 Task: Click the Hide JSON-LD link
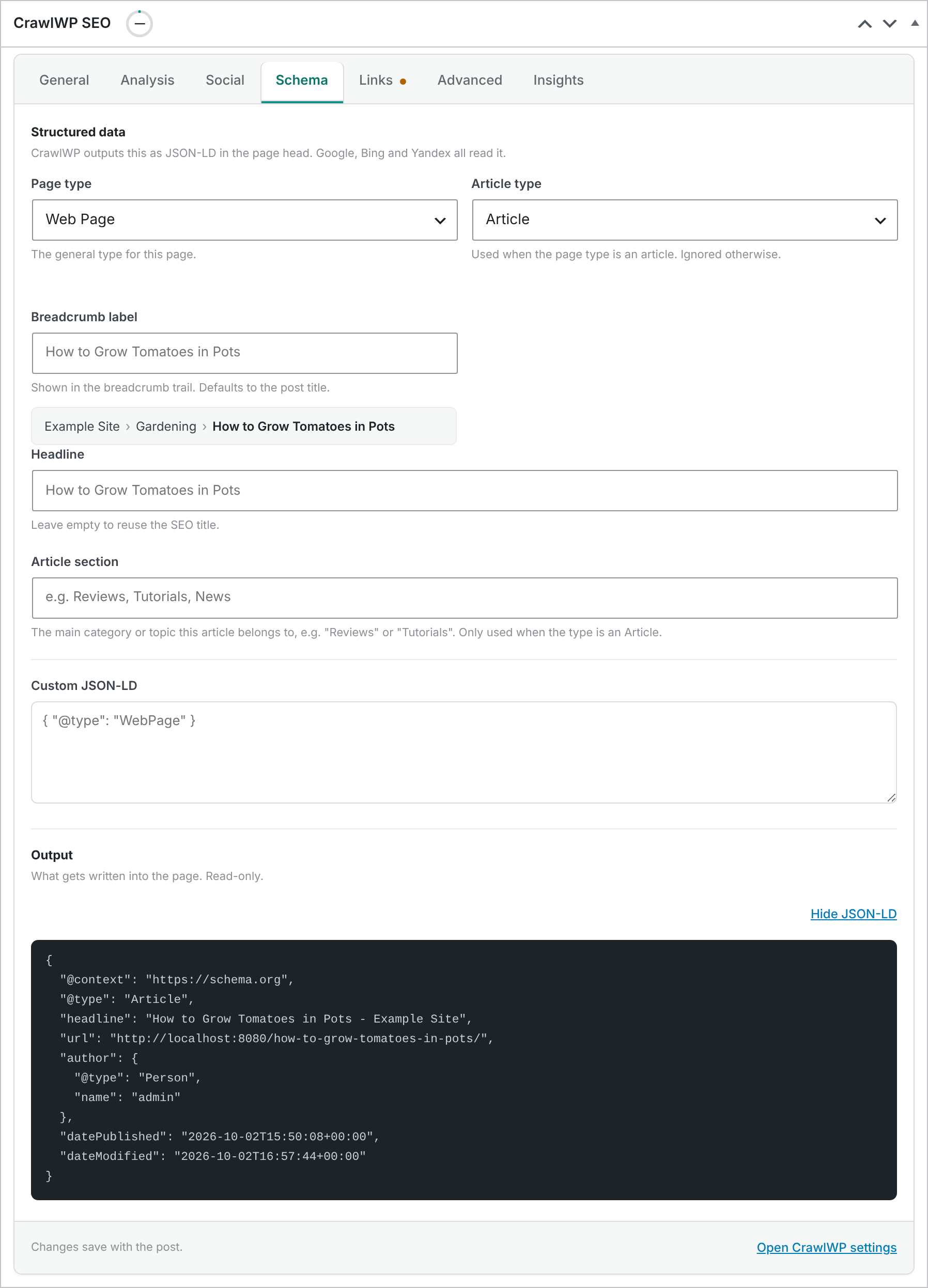[854, 914]
